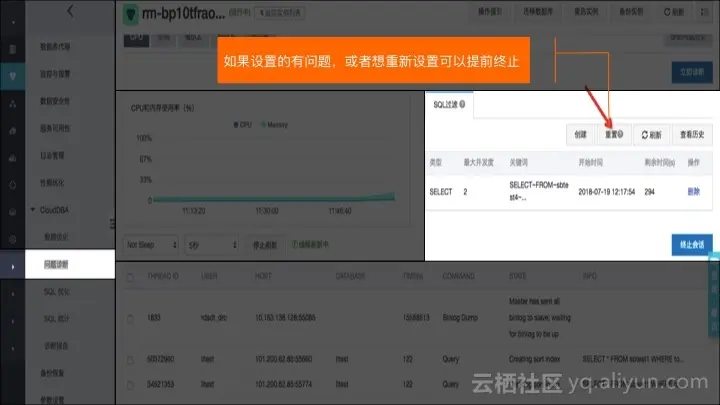Click the 停止刷新 button
The width and height of the screenshot is (720, 405).
click(265, 245)
